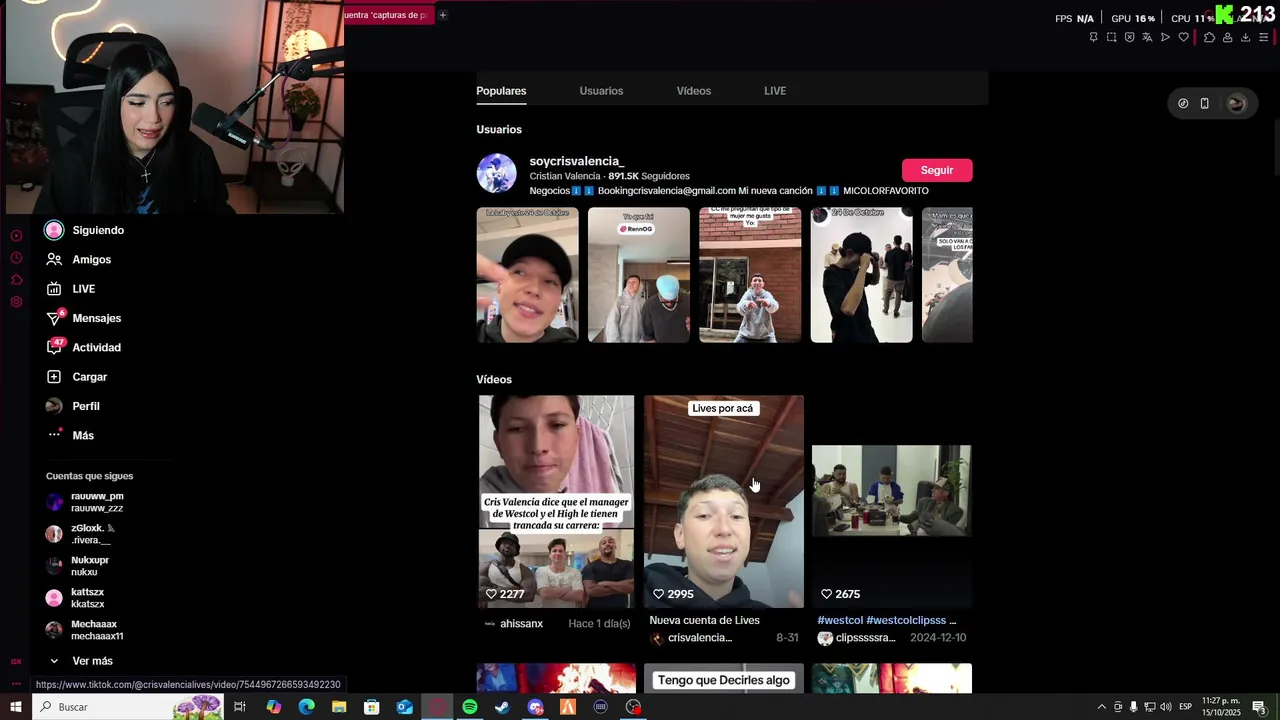
Task: Click the snapshot selection tool icon
Action: [1111, 37]
